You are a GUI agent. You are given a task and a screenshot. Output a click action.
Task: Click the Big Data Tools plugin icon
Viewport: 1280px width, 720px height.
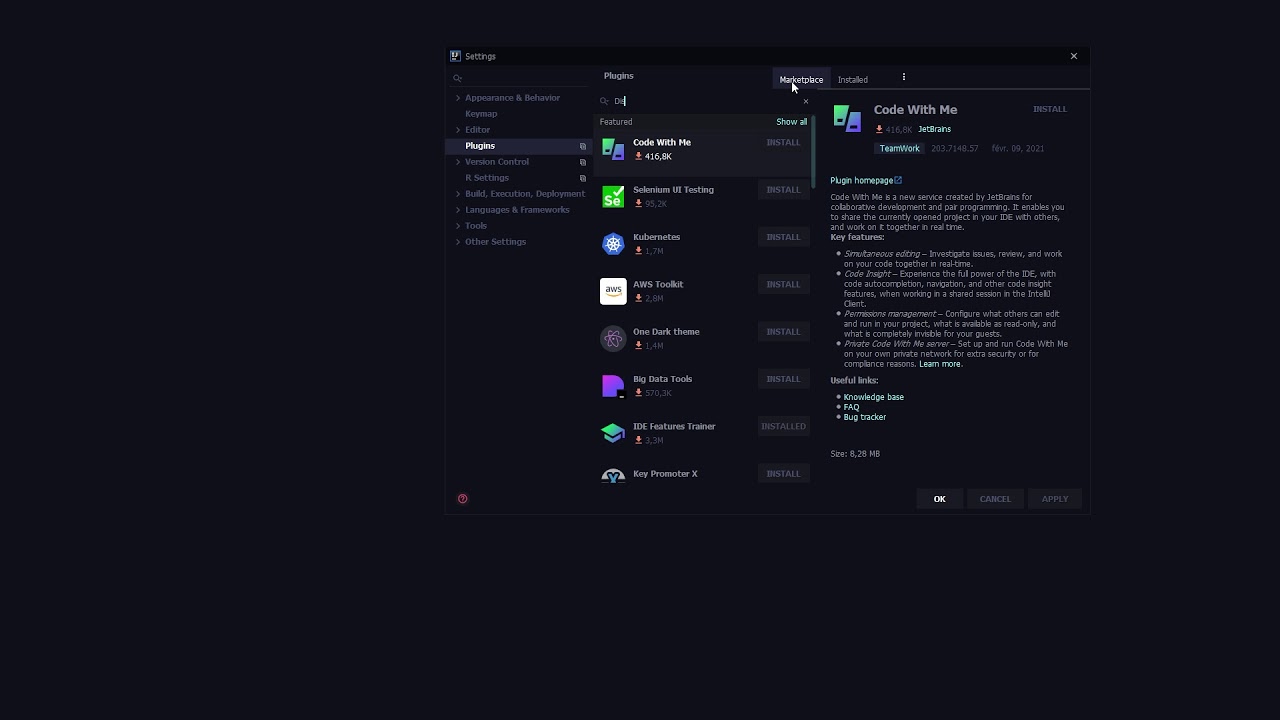pos(613,386)
